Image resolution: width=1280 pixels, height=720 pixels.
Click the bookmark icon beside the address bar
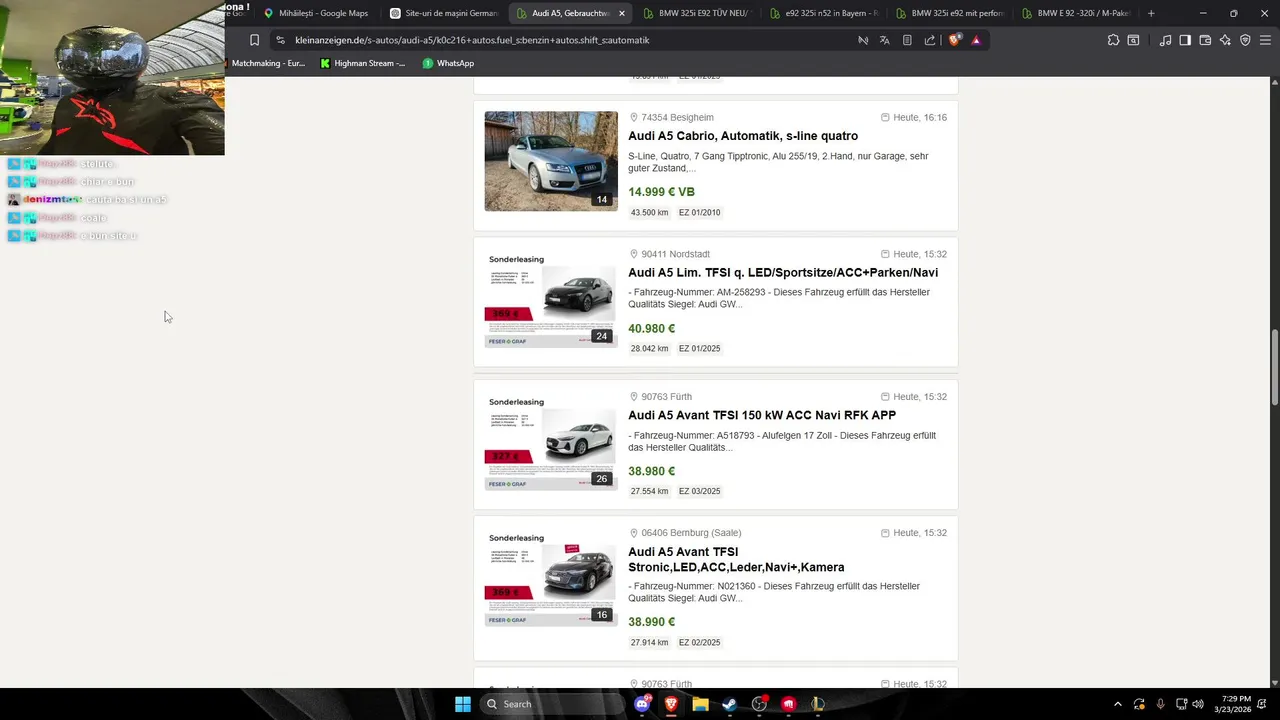coord(254,40)
